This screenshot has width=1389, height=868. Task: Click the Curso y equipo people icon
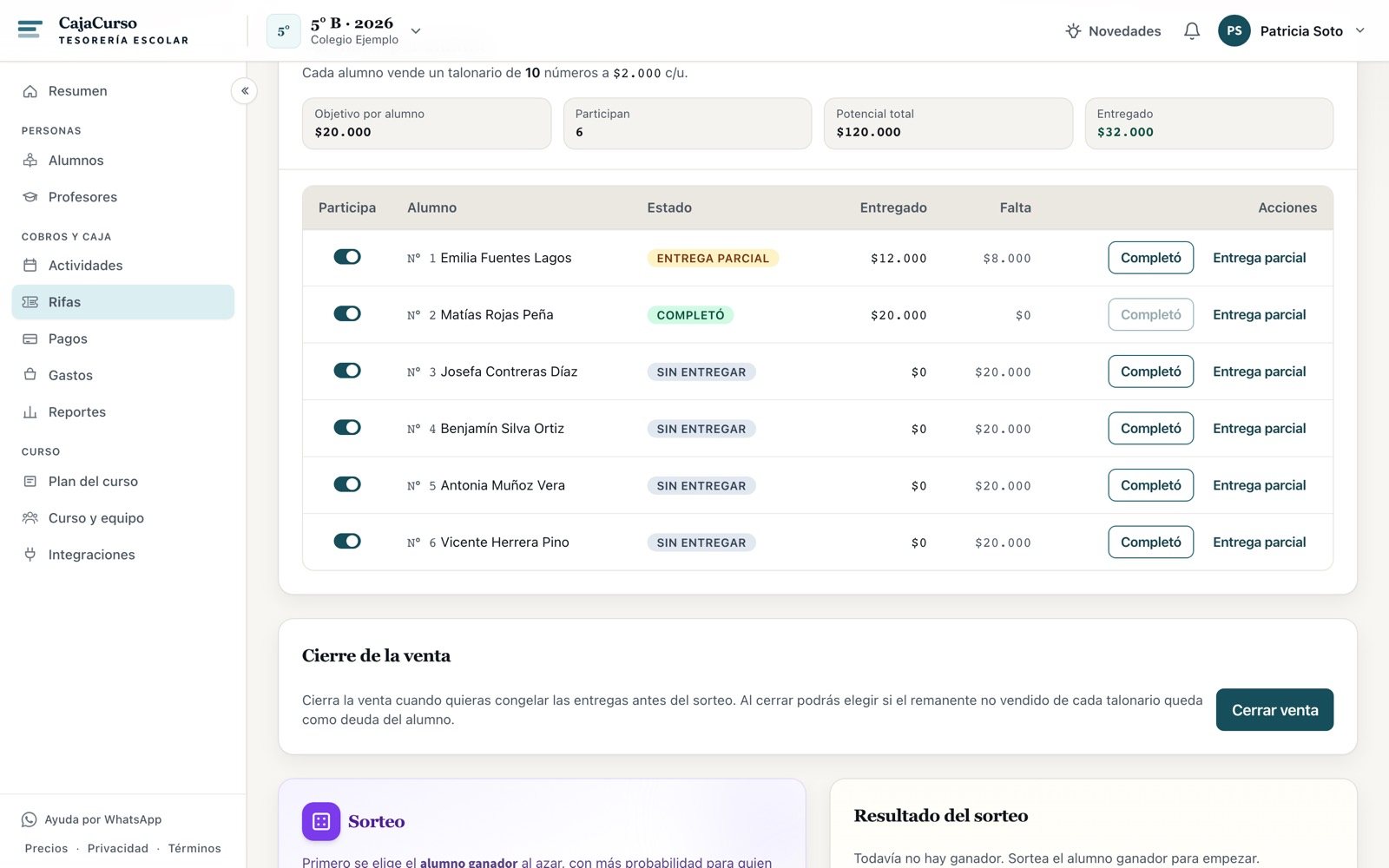pyautogui.click(x=30, y=518)
